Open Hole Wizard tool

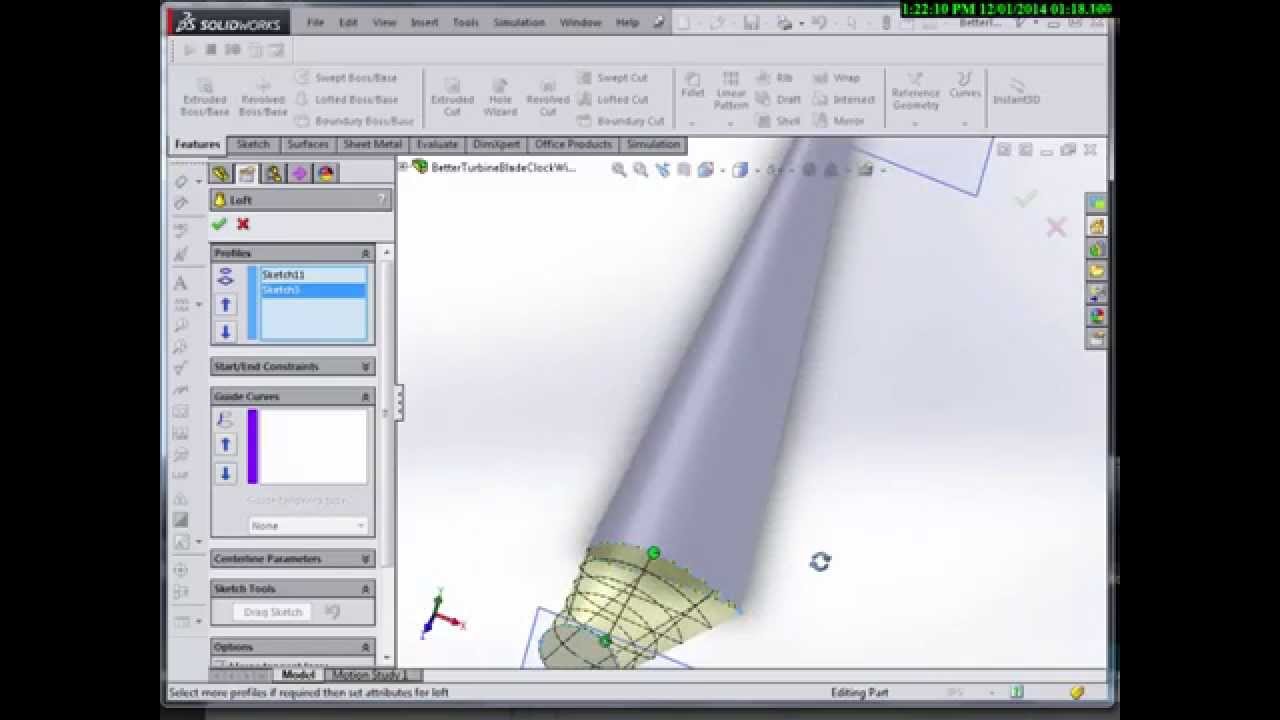pos(500,98)
